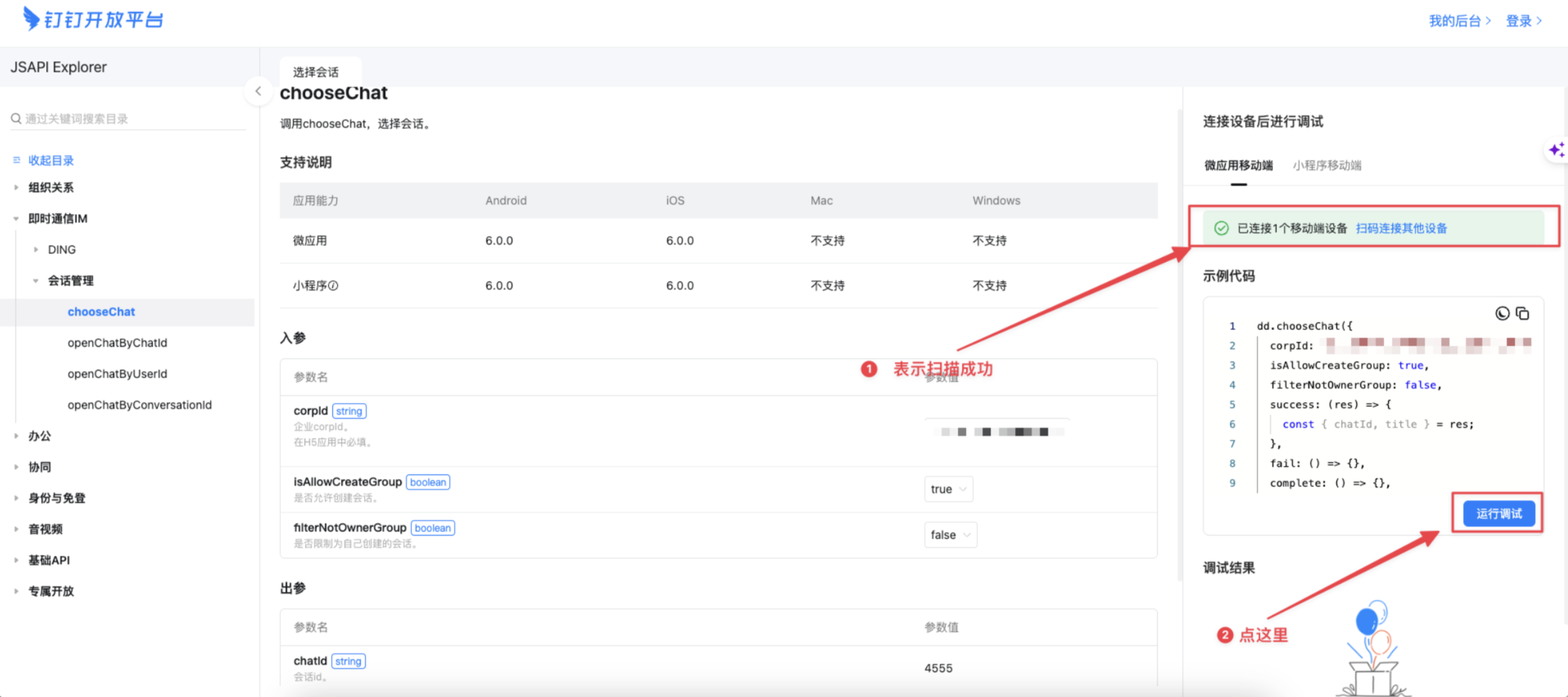Viewport: 1568px width, 697px height.
Task: Expand the 办公 category
Action: point(16,436)
